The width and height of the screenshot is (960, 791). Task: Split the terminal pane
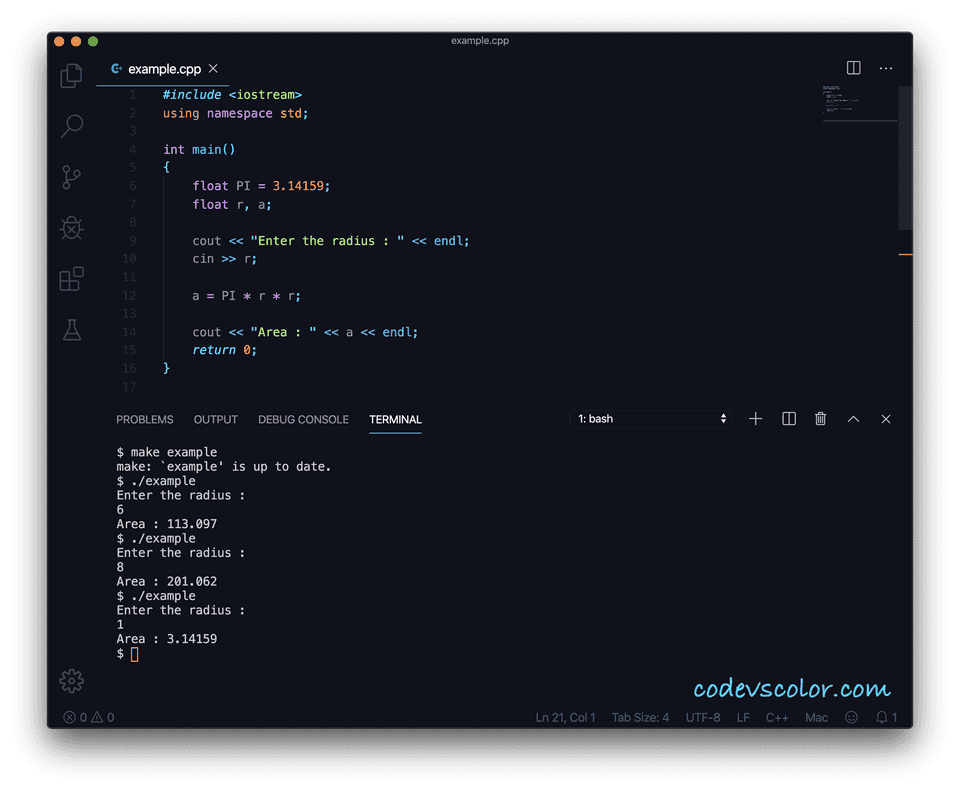click(x=788, y=419)
